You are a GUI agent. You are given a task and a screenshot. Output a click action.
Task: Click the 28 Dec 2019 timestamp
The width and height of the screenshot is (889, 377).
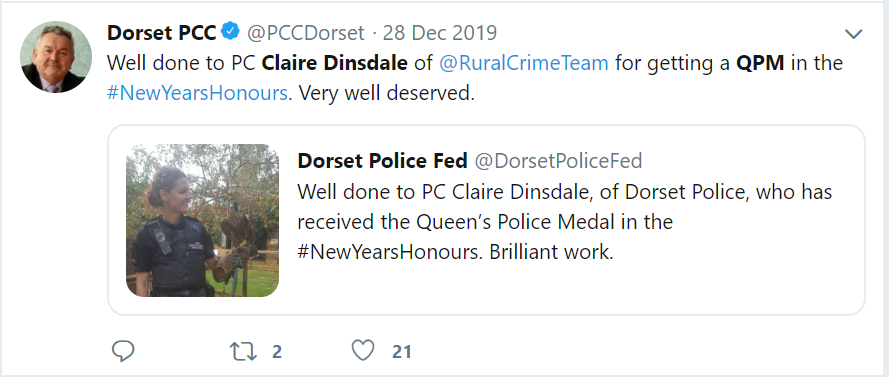pos(439,33)
